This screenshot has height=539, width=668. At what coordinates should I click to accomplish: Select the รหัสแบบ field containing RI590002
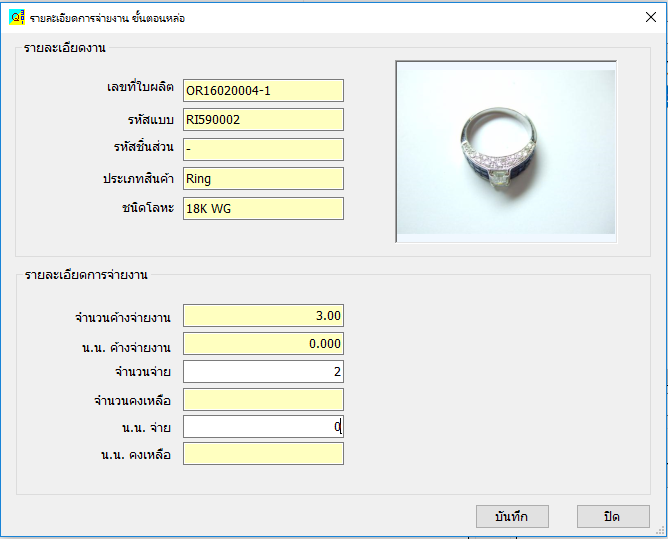point(263,120)
